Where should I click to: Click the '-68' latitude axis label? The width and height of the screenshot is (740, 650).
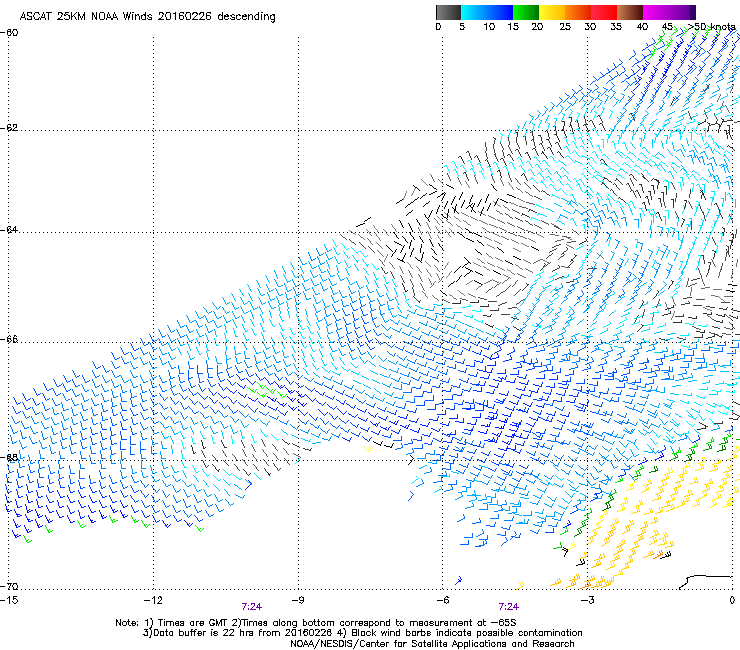coord(9,457)
